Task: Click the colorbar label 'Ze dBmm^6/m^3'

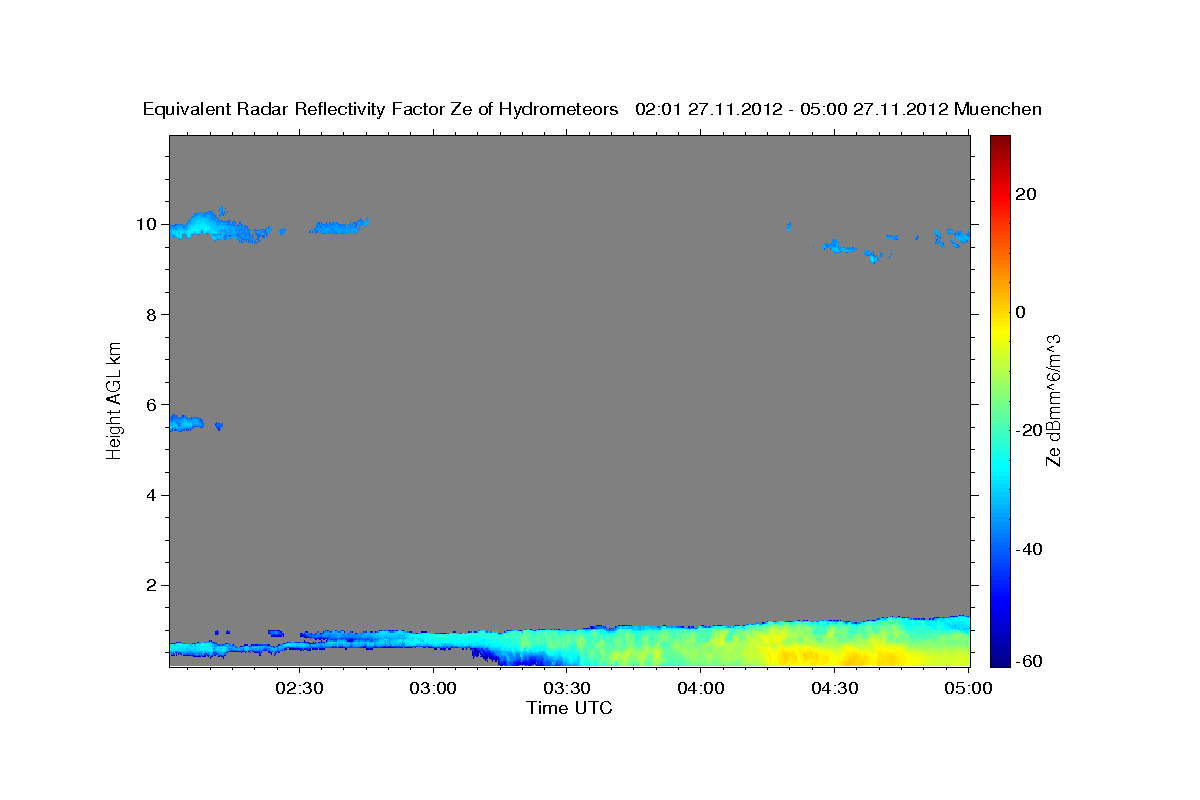Action: 1053,400
